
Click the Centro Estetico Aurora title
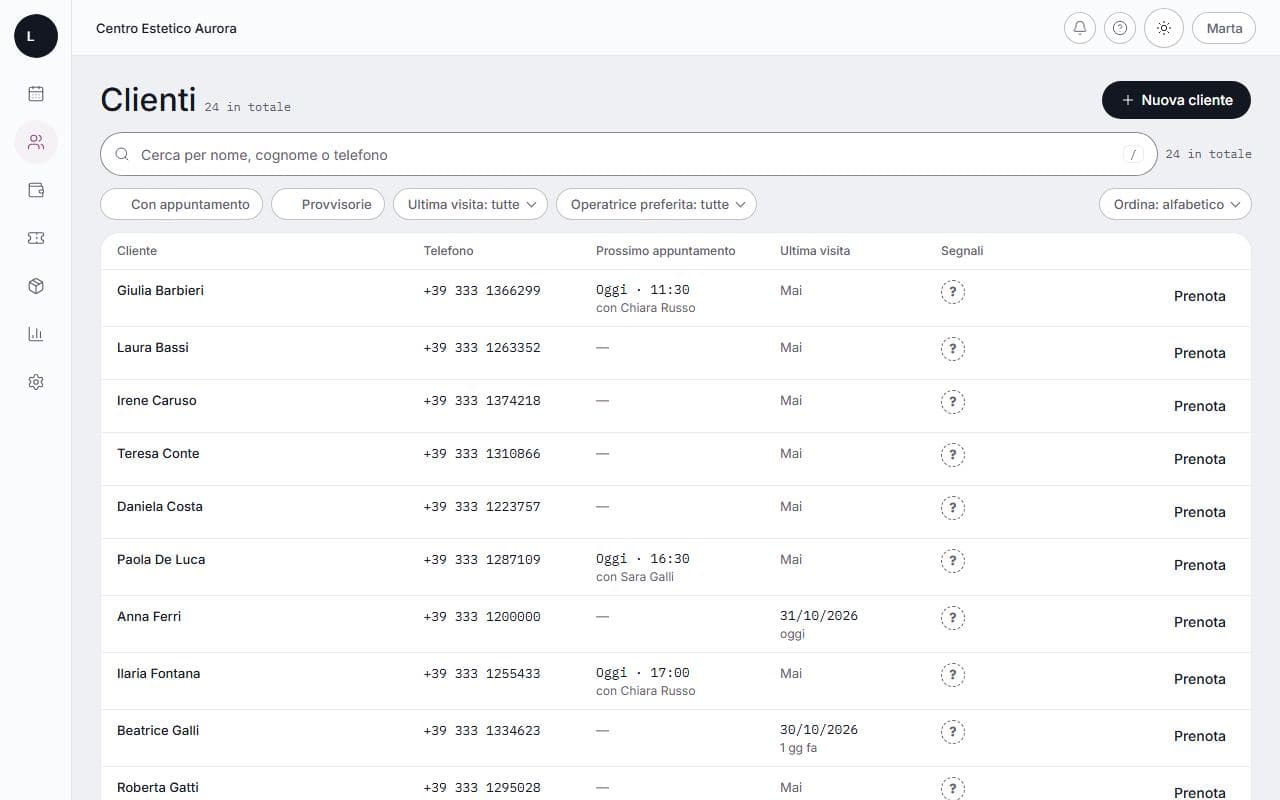(x=166, y=28)
